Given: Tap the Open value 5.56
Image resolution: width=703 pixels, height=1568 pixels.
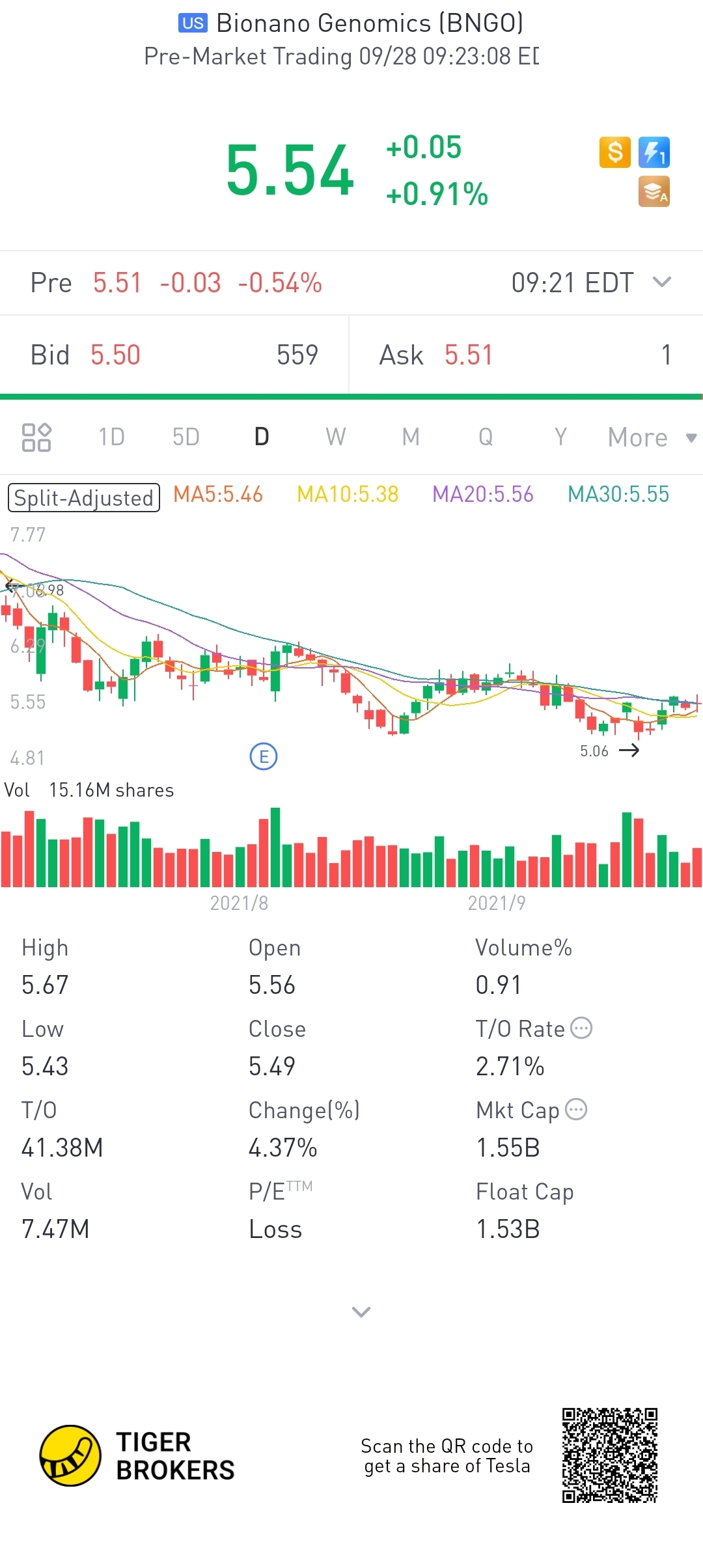Looking at the screenshot, I should 272,985.
